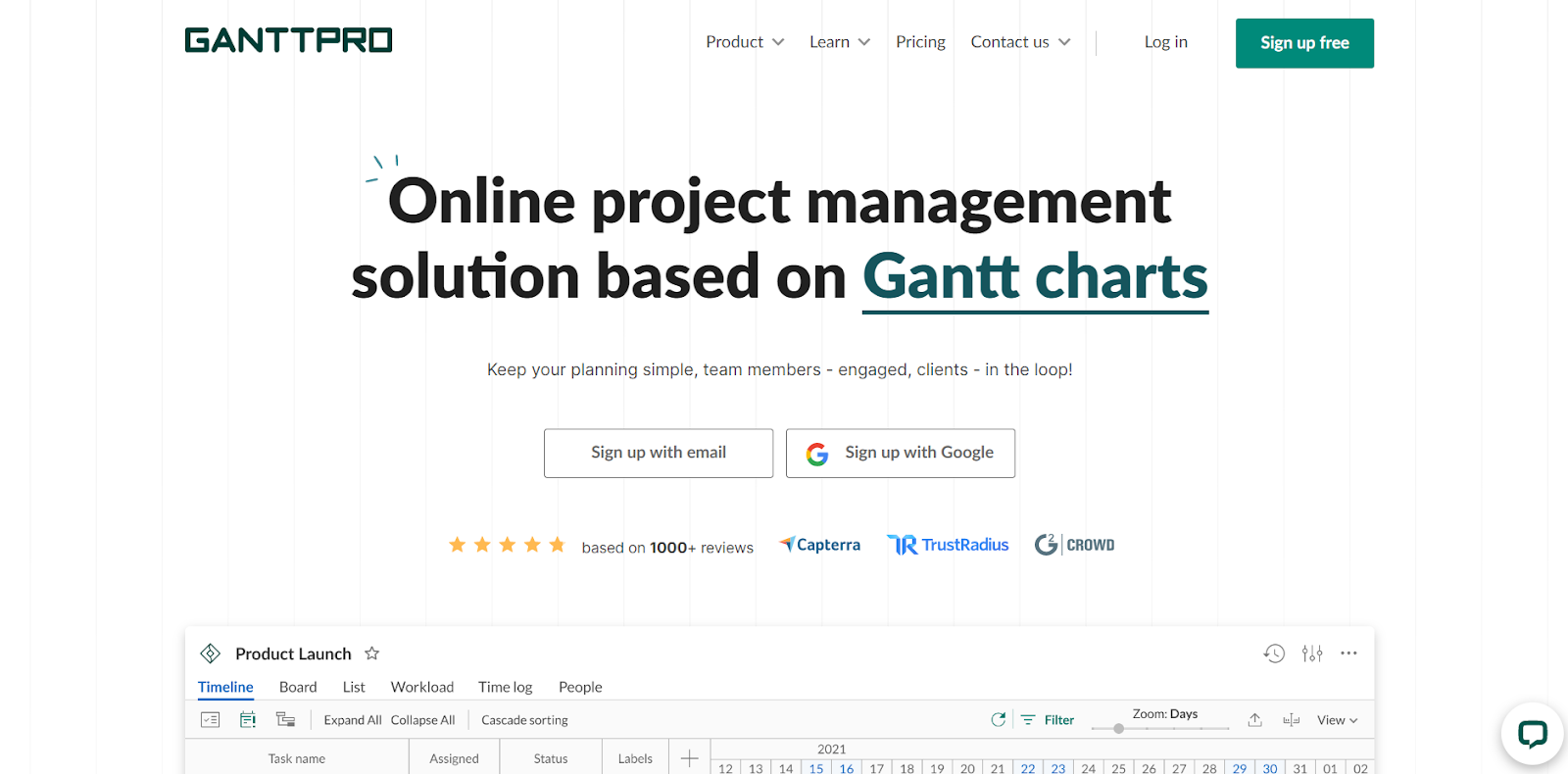Click the Sign up free button
Image resolution: width=1568 pixels, height=774 pixels.
[x=1304, y=43]
